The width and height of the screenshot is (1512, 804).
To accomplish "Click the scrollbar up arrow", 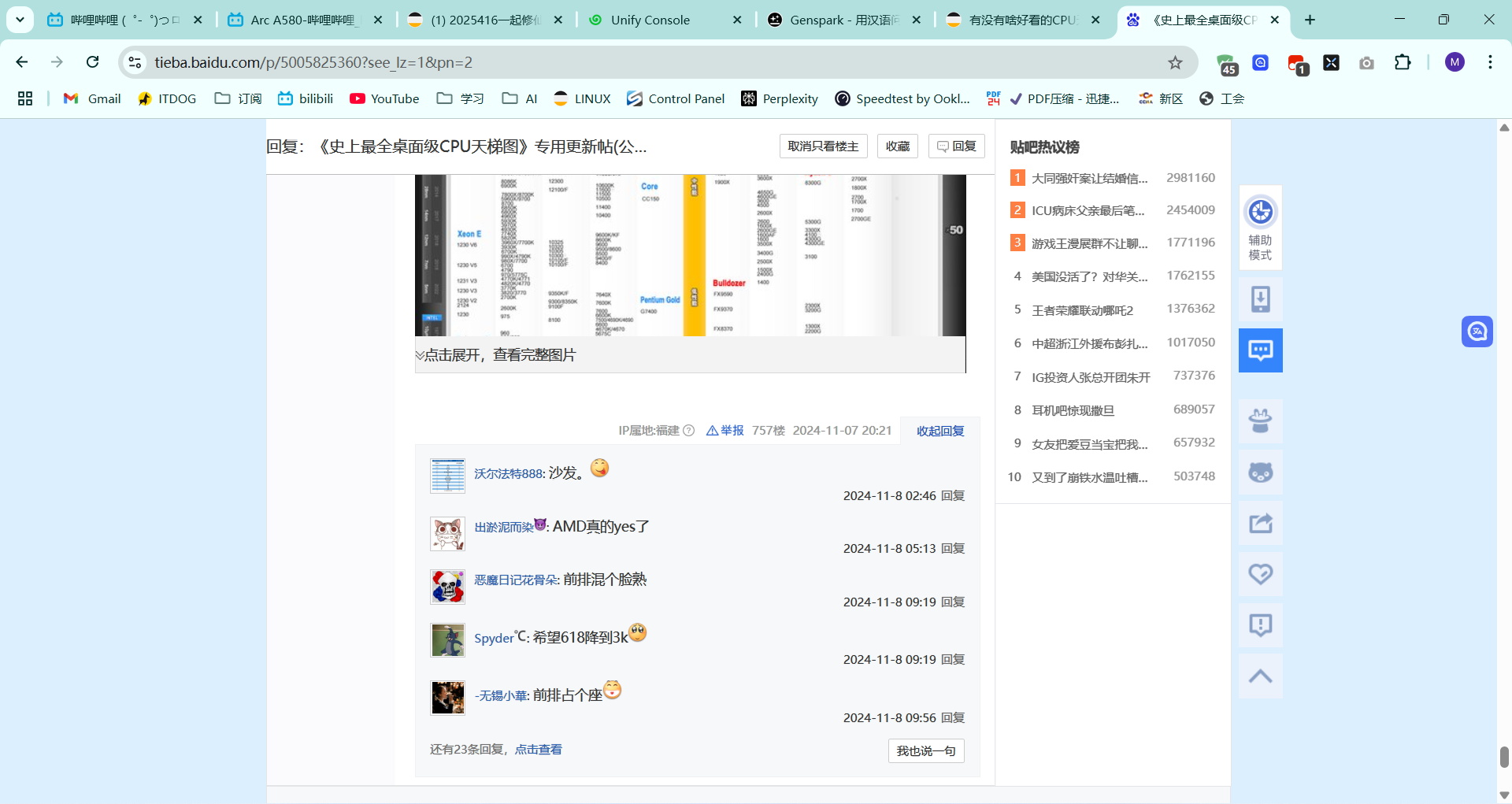I will click(x=1504, y=127).
